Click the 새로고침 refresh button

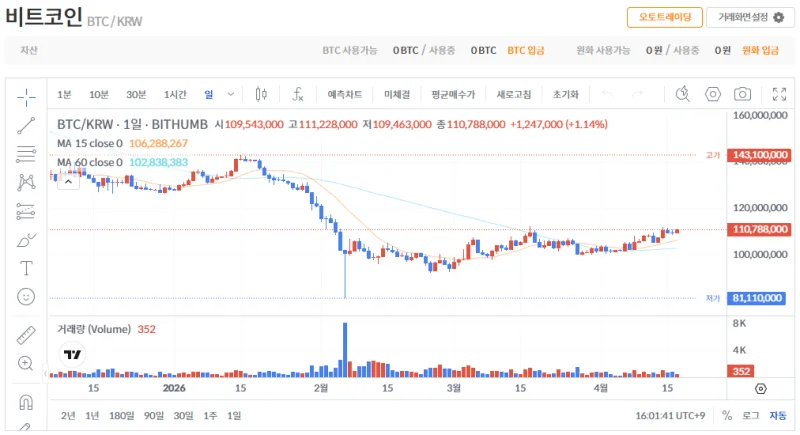tap(514, 94)
